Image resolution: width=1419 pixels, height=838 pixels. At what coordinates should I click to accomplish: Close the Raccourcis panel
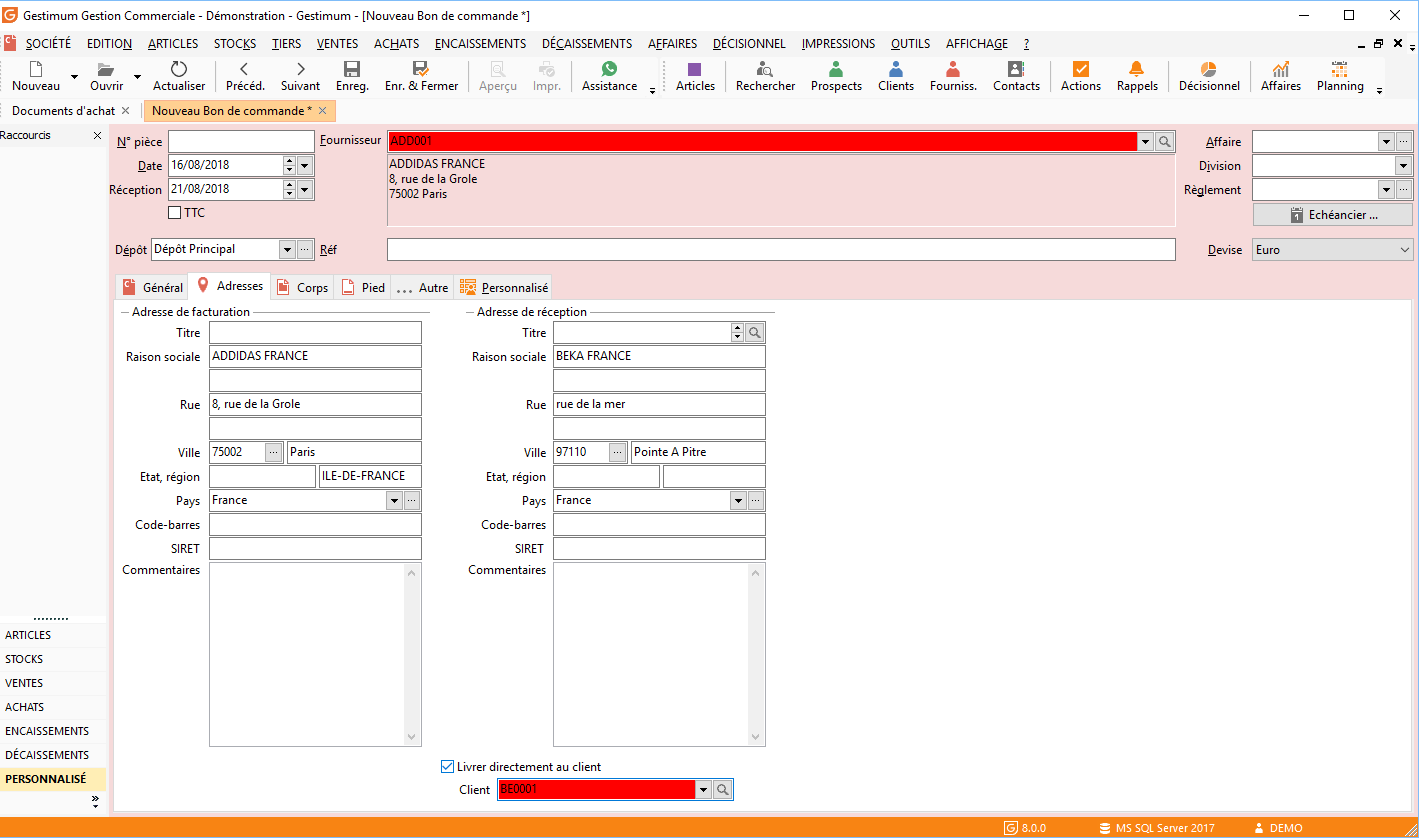[97, 135]
